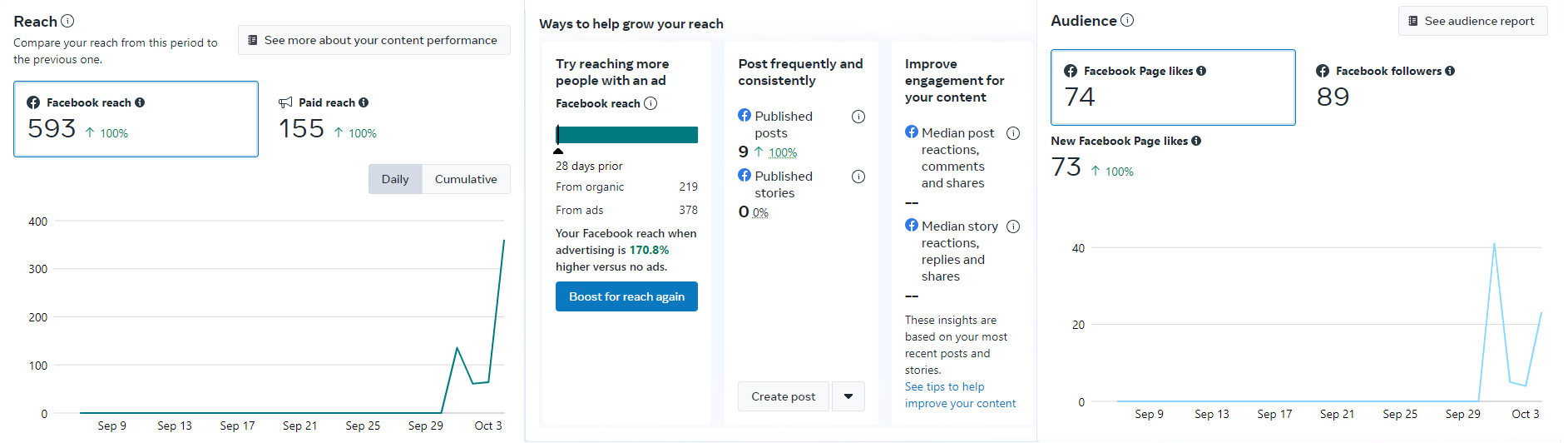Click info icon beside Published stories

click(x=858, y=177)
